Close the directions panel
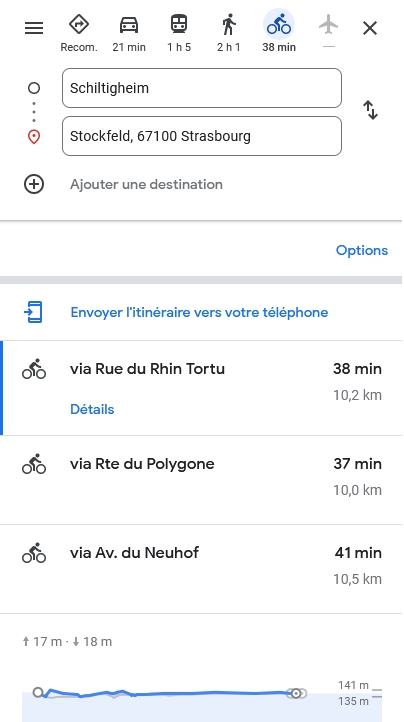Image resolution: width=404 pixels, height=722 pixels. point(370,28)
